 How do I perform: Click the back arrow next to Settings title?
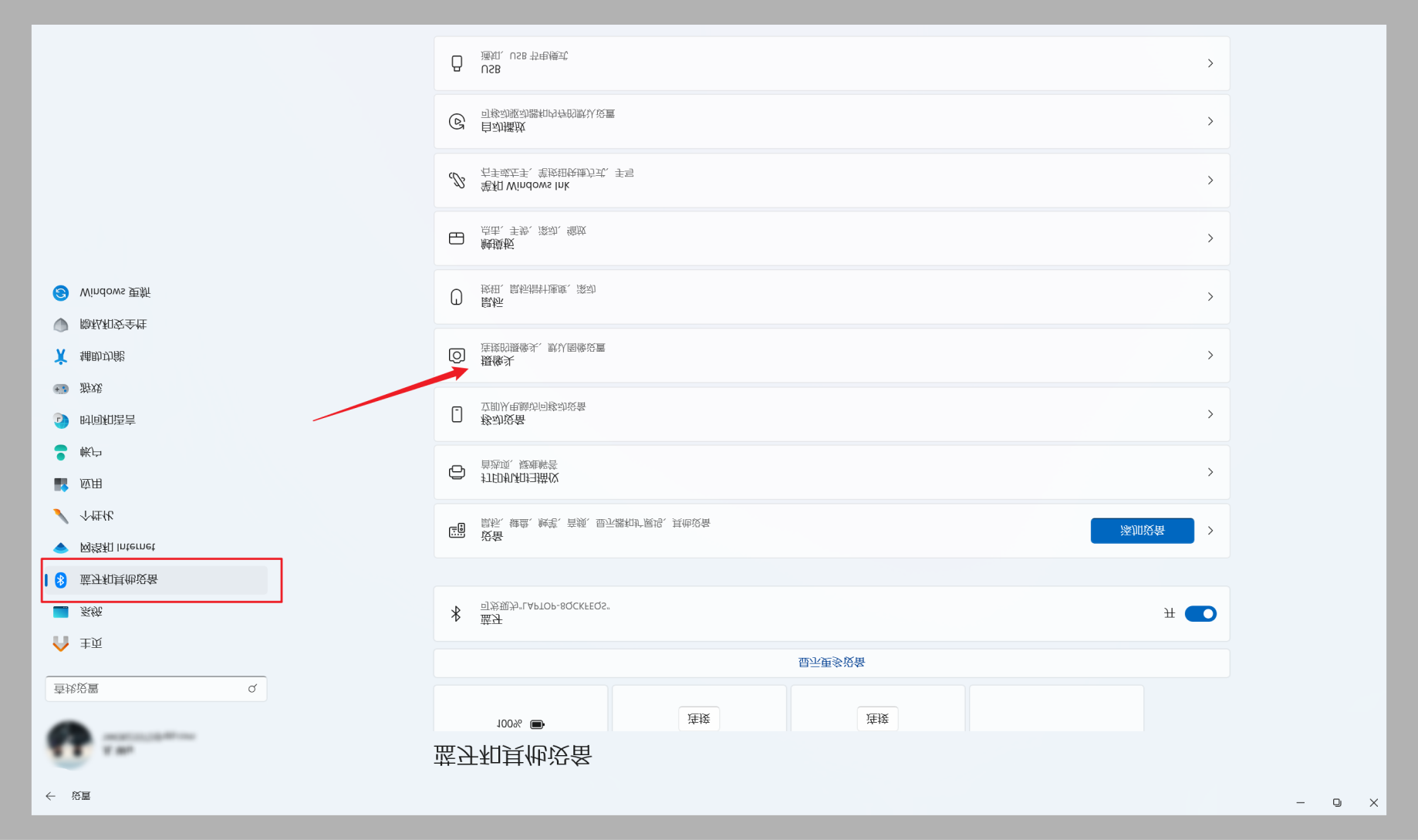pos(50,796)
